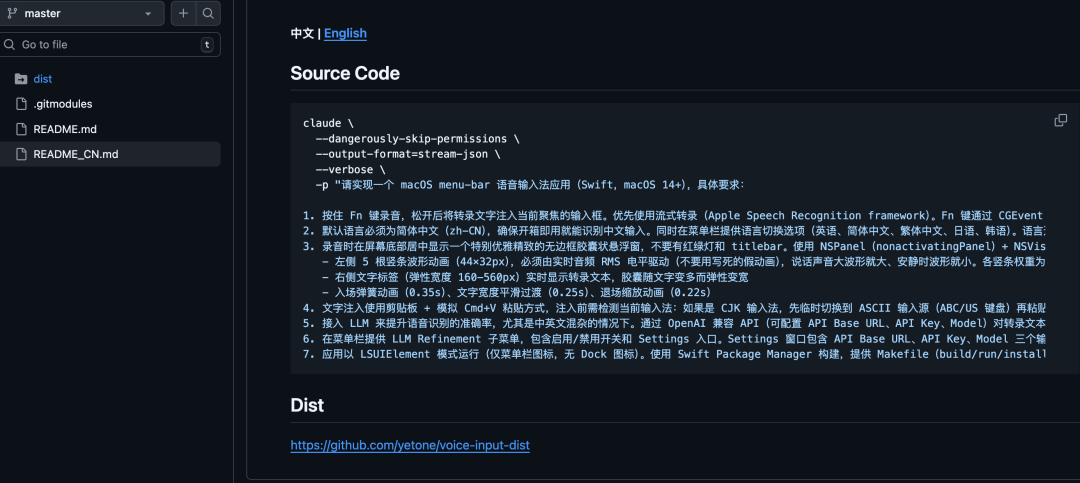
Task: Open the .gitmodules file
Action: [63, 104]
